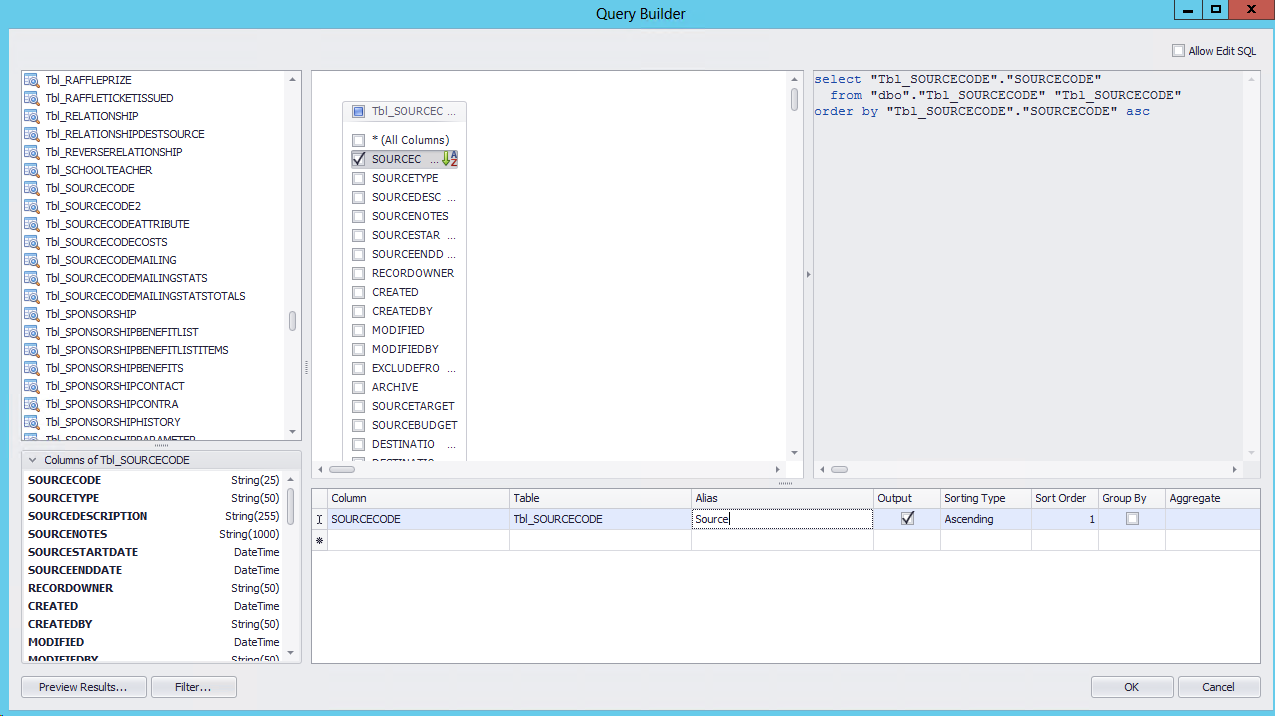Select Tbl_SPONSORSHIPBENEFITLIST in the table list
This screenshot has width=1275, height=716.
click(x=122, y=332)
